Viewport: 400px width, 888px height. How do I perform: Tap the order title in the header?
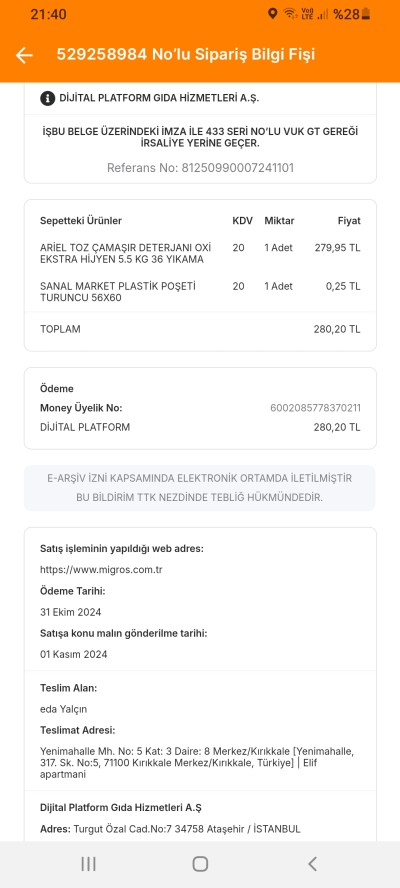[185, 55]
